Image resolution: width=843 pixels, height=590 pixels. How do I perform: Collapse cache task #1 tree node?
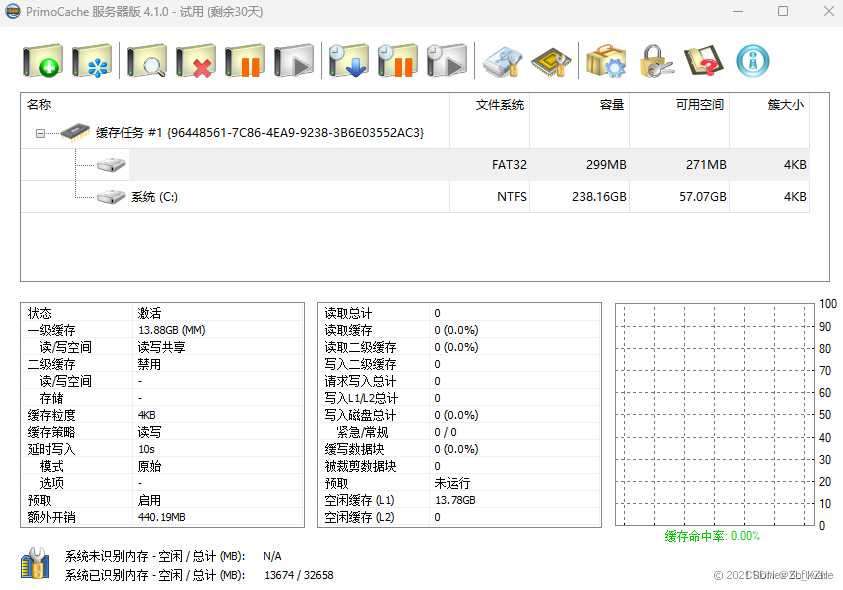(40, 133)
